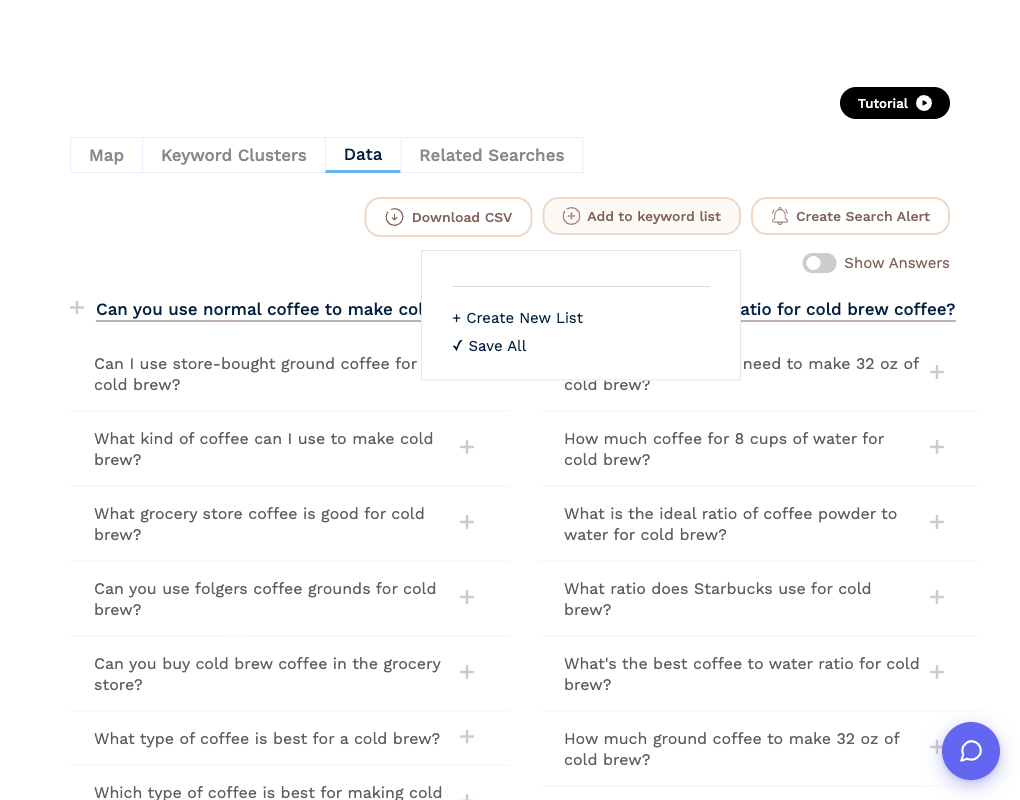Toggle the Show Answers switch

tap(819, 263)
